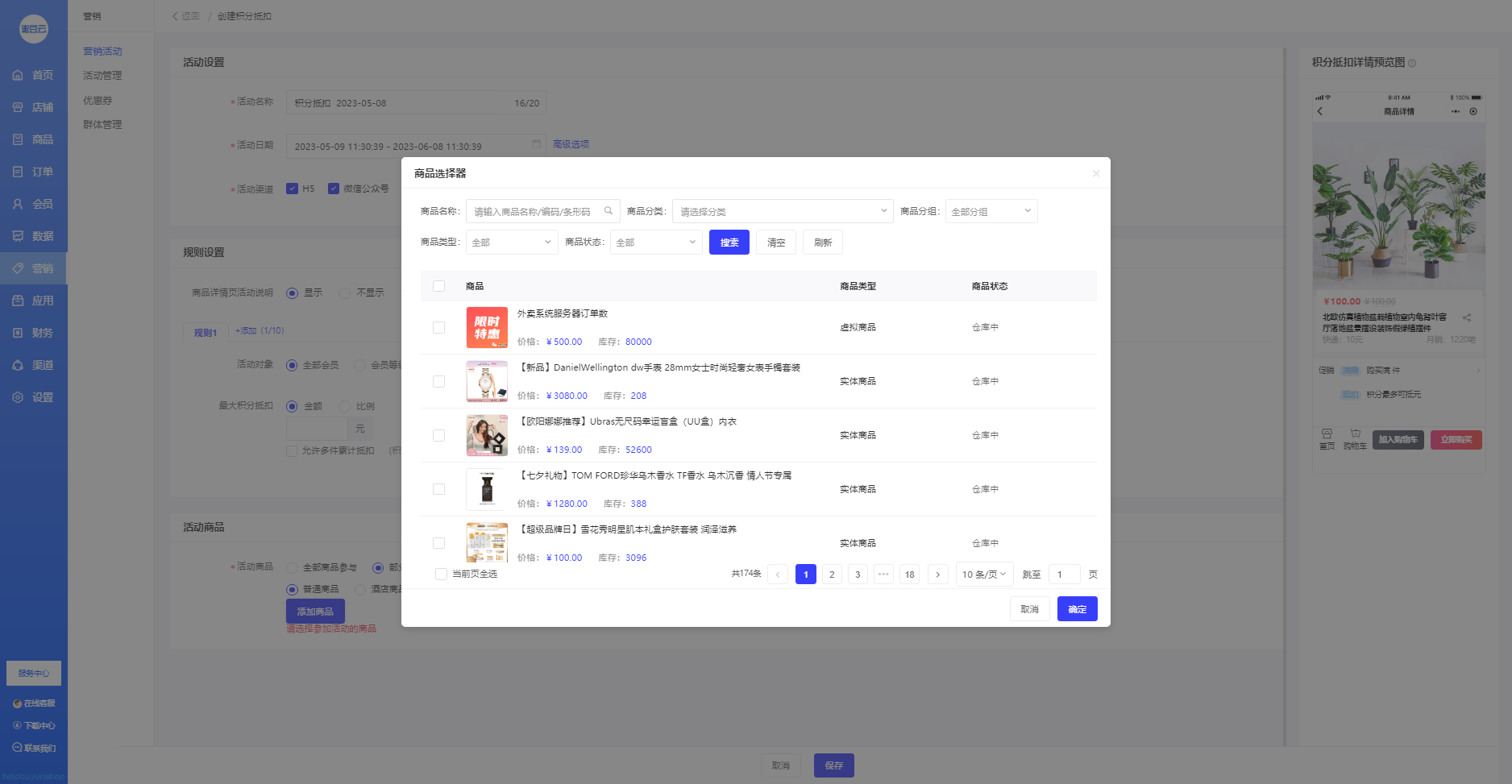Open 营销活动 submenu item
Viewport: 1512px width, 784px height.
[102, 52]
